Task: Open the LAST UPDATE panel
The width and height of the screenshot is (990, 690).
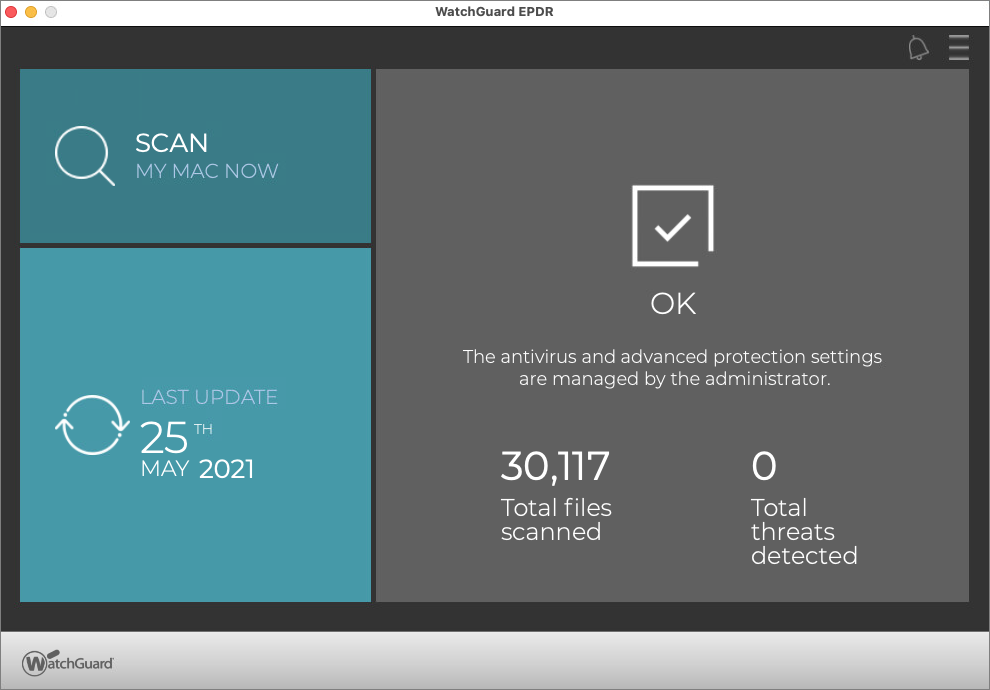Action: (195, 425)
